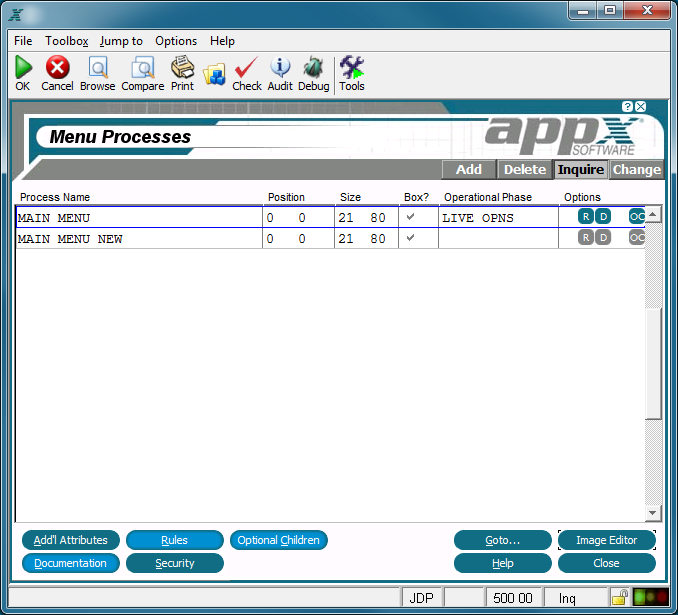Click the Print printer icon
The width and height of the screenshot is (678, 615).
click(182, 67)
